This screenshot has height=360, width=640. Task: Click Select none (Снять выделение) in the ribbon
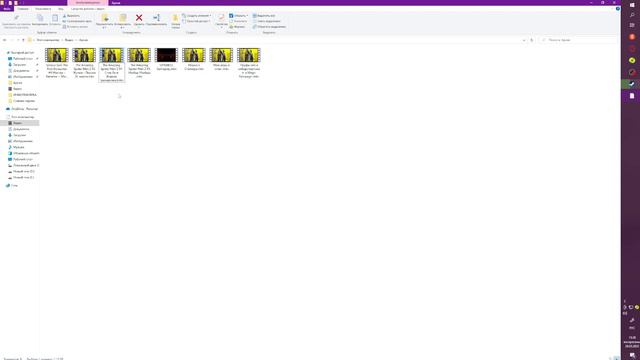(x=267, y=21)
